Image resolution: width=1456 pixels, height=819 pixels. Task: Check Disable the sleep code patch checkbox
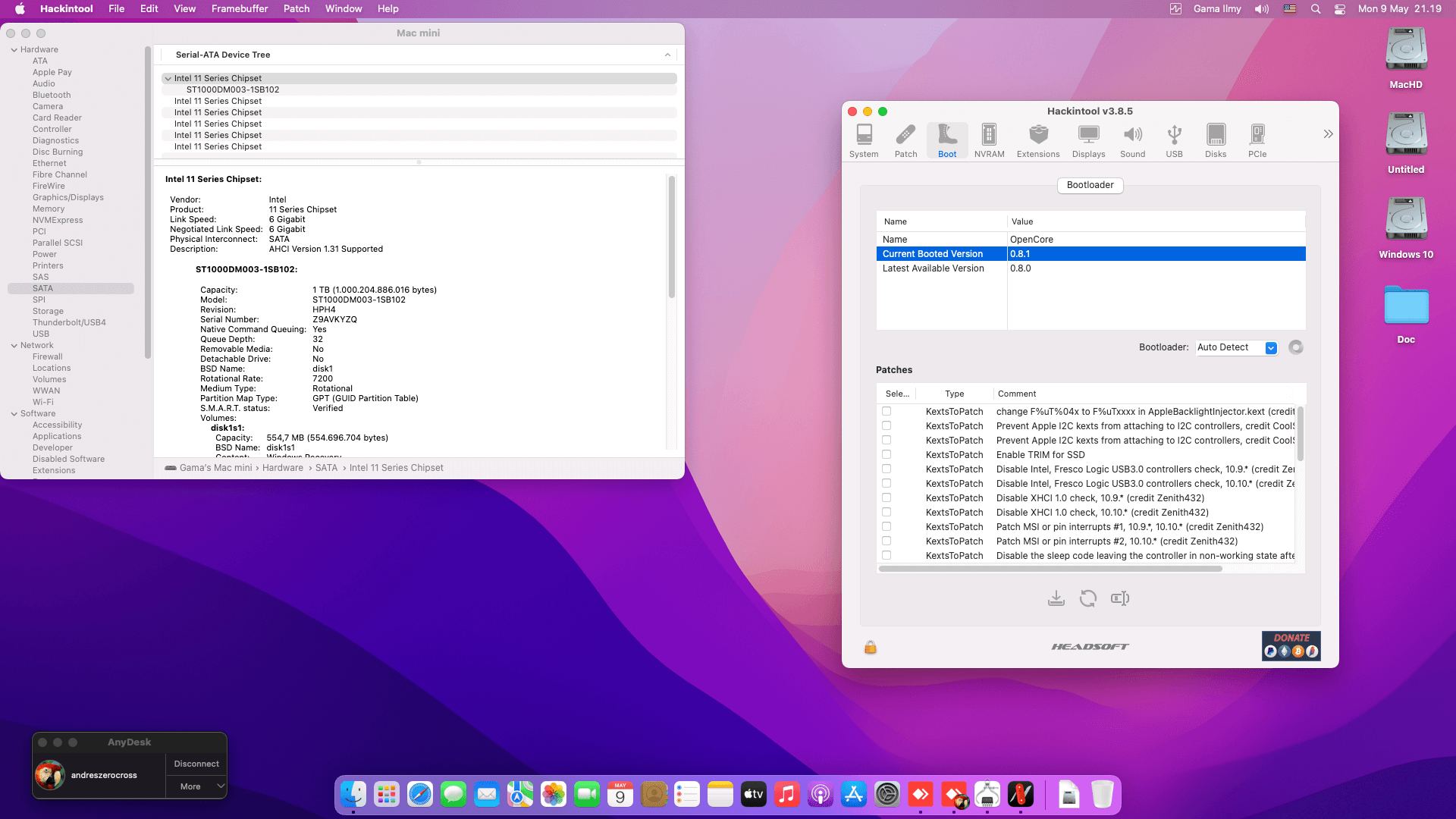[x=886, y=555]
